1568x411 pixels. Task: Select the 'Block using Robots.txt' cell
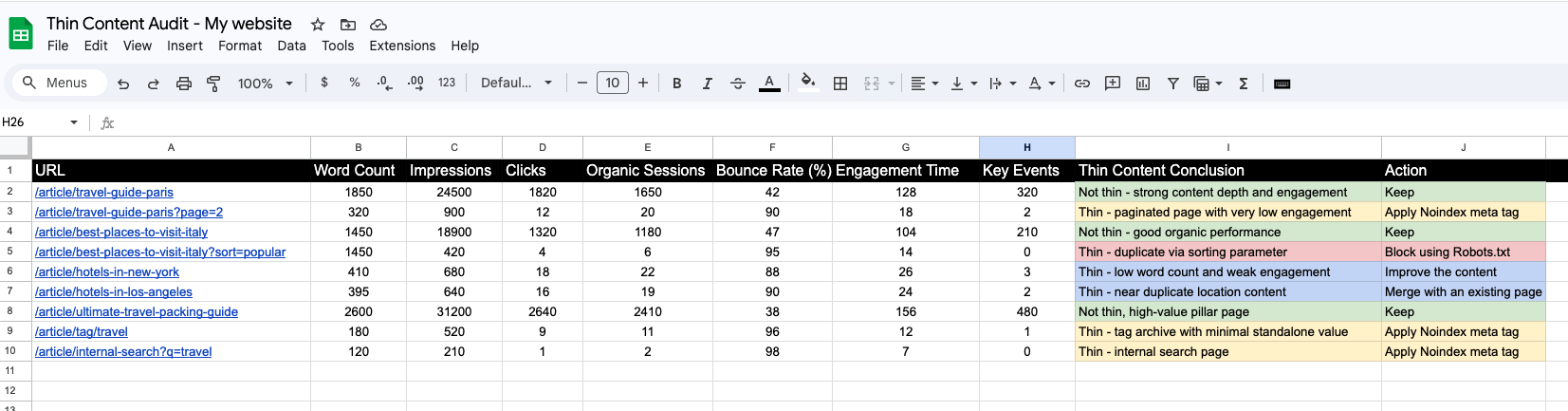(x=1464, y=252)
